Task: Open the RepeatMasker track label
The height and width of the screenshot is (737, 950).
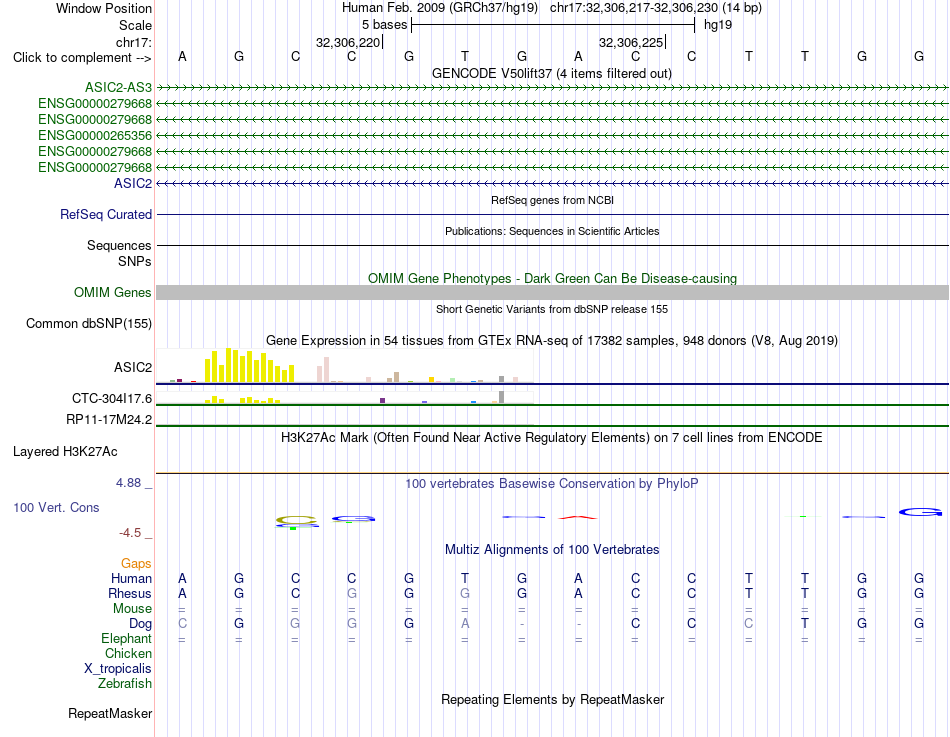Action: point(110,714)
